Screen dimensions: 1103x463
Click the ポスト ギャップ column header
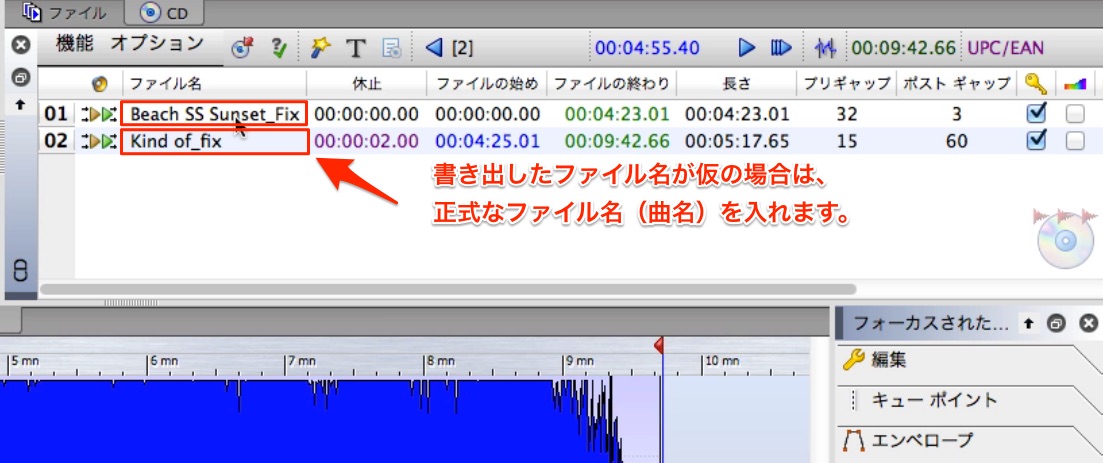(957, 84)
